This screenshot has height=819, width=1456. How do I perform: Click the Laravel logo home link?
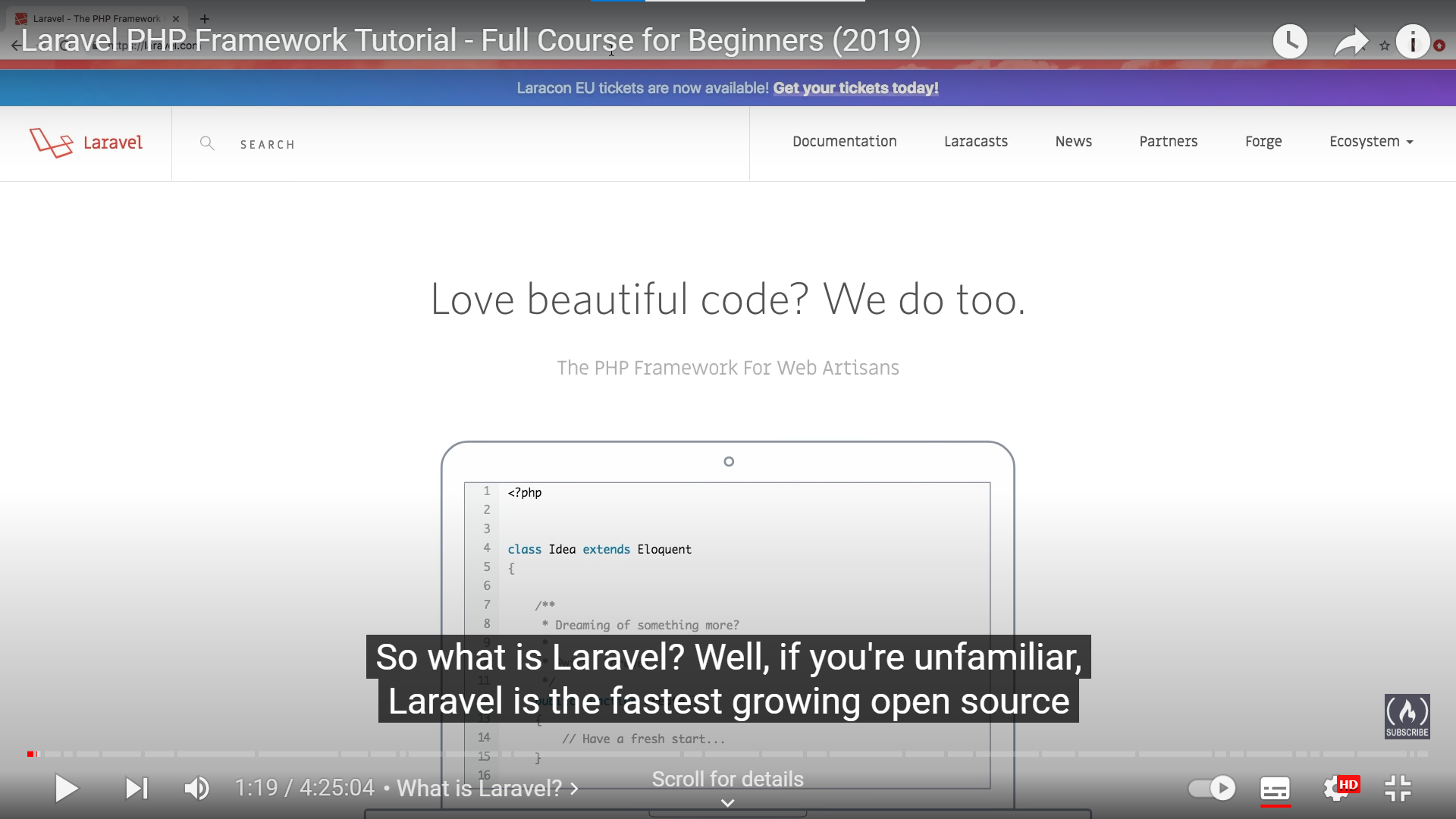pos(86,142)
